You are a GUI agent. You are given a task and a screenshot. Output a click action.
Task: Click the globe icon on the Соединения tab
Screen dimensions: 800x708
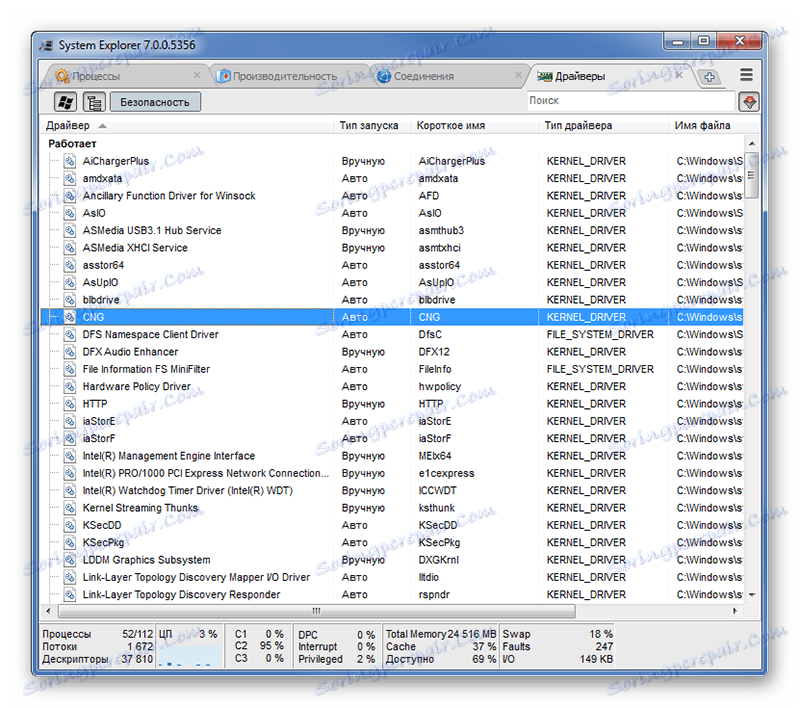(x=383, y=75)
